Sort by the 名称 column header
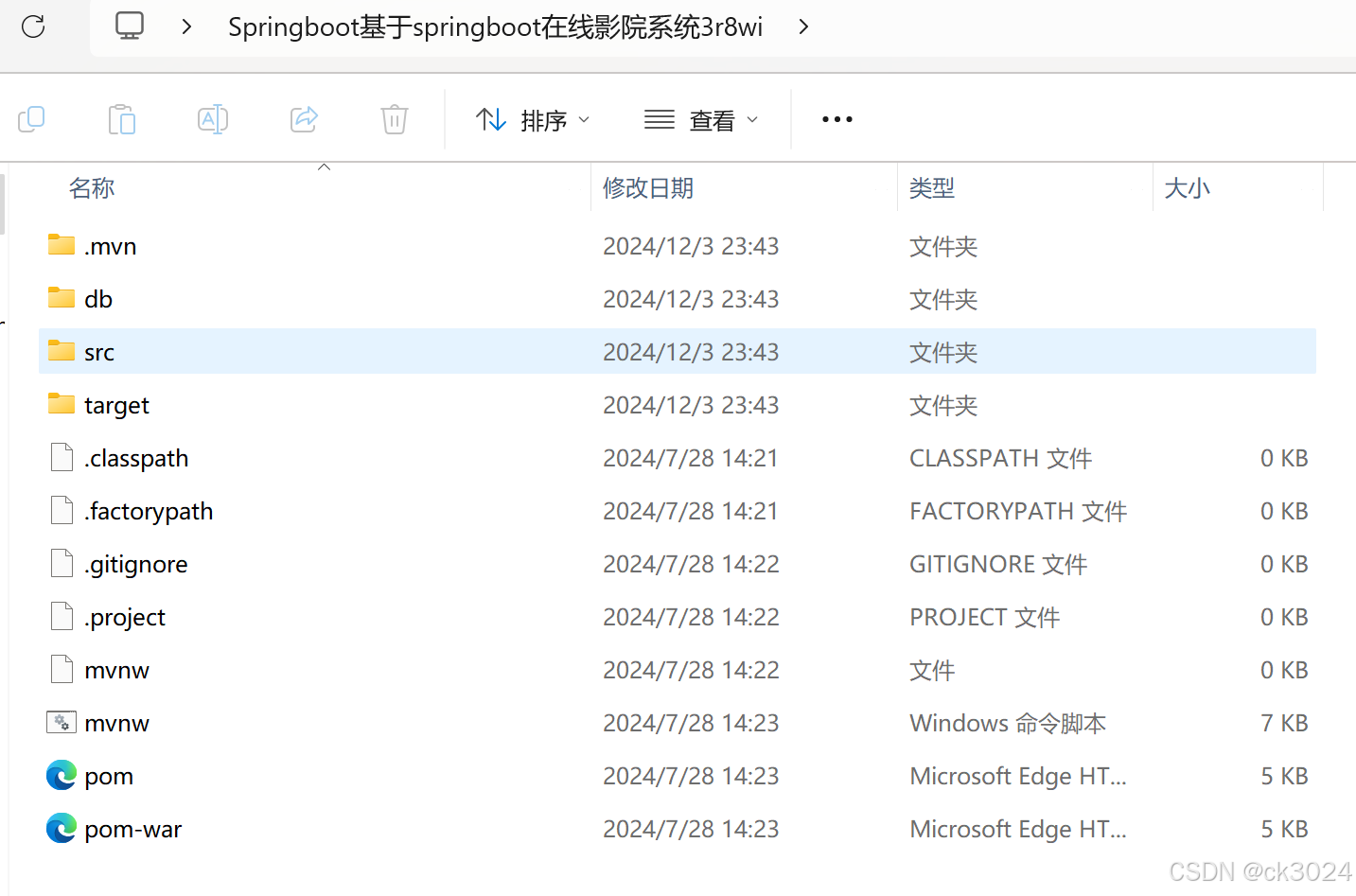Viewport: 1356px width, 896px height. pos(92,188)
